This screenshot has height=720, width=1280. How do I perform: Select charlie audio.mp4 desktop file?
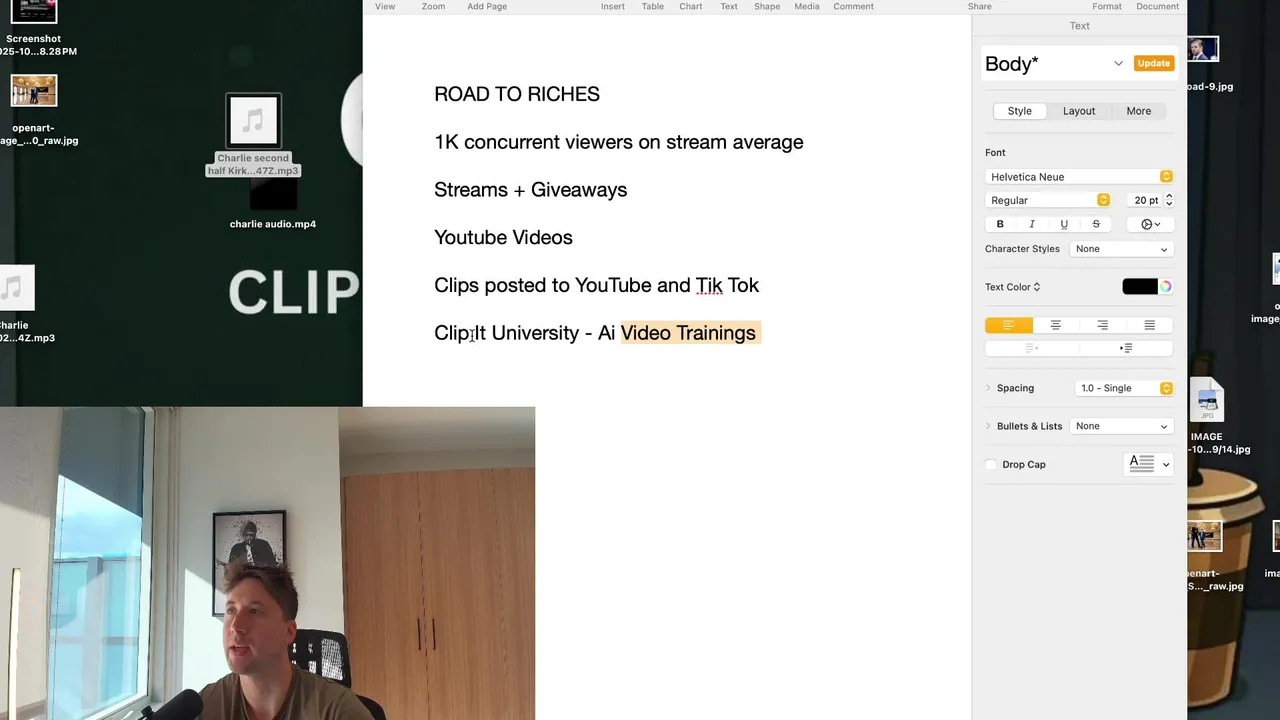click(273, 205)
